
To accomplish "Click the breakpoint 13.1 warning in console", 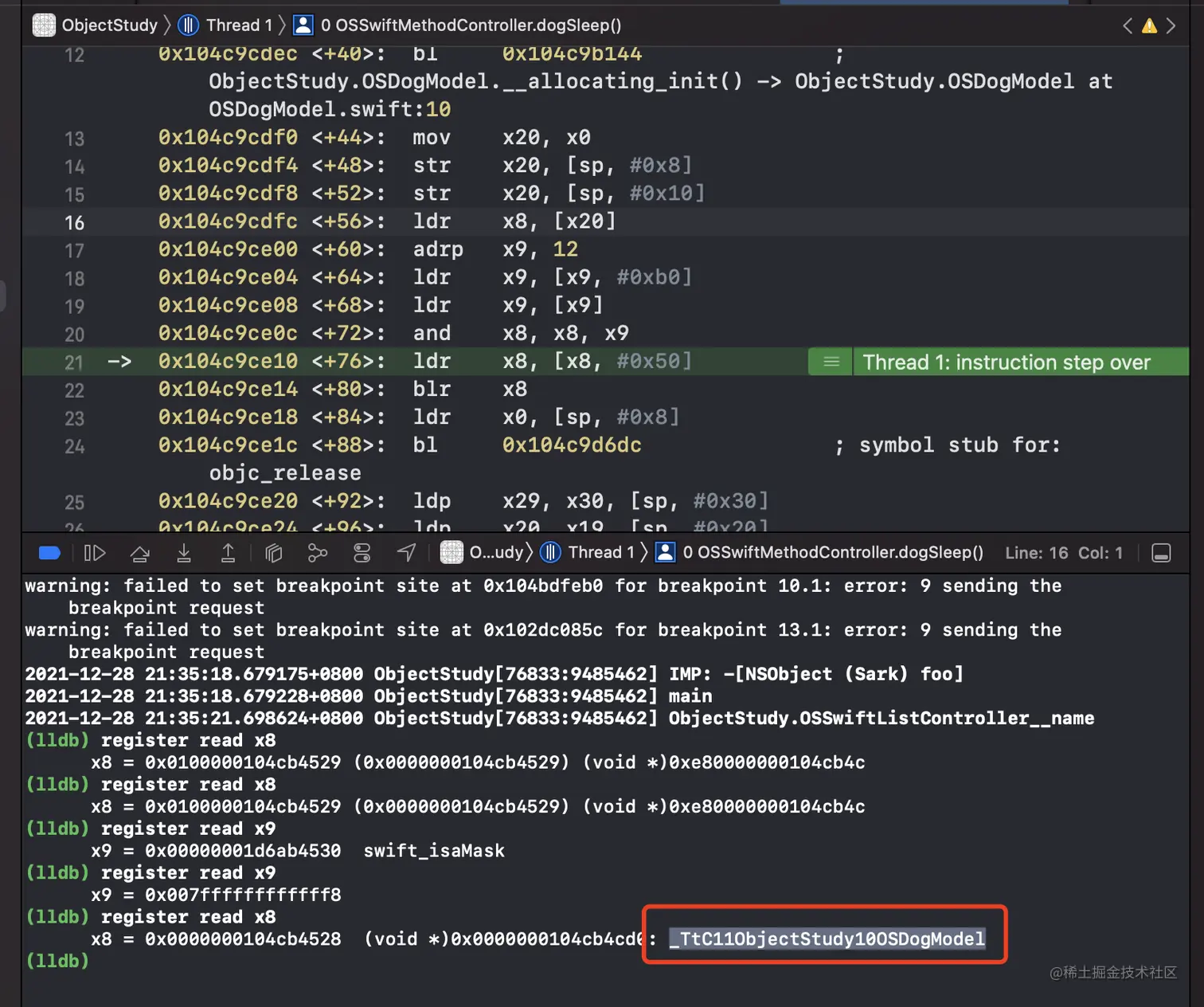I will coord(543,641).
